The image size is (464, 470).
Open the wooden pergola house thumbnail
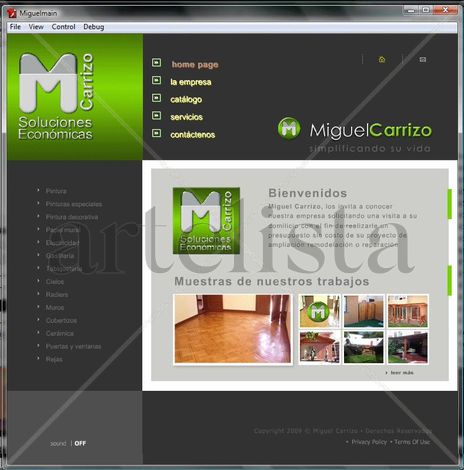click(408, 311)
